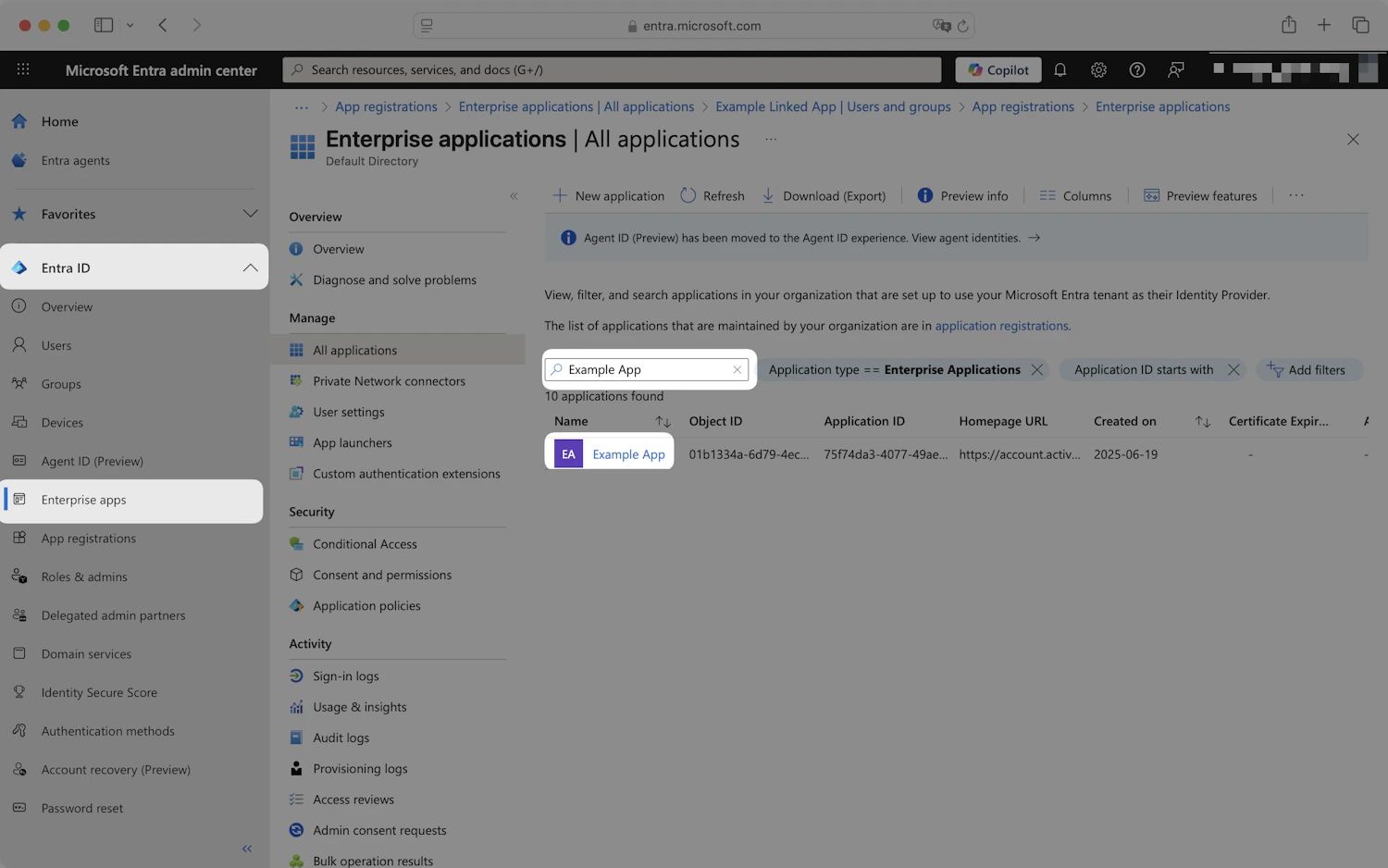Viewport: 1388px width, 868px height.
Task: Open the app launcher waffle icon
Action: [23, 69]
